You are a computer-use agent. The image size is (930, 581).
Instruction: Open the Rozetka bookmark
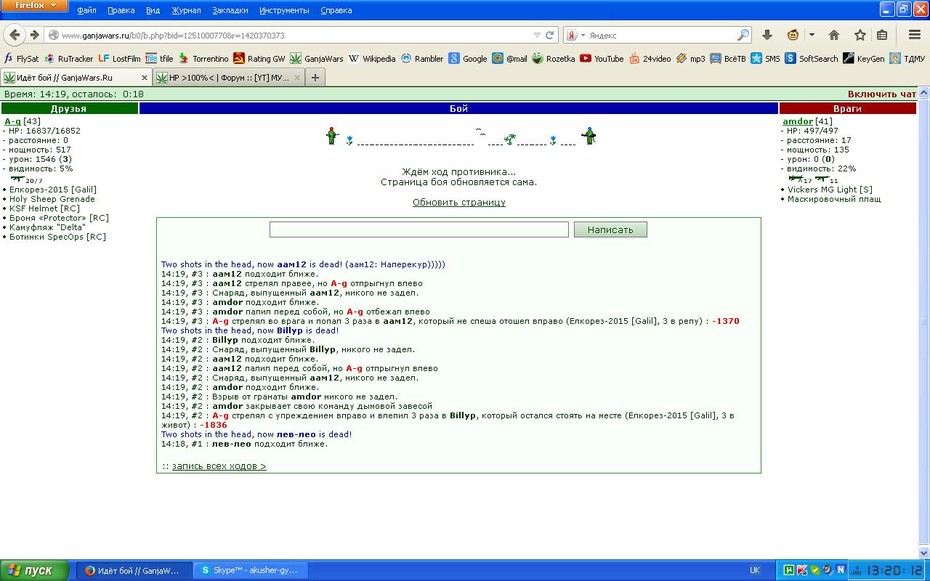click(553, 59)
